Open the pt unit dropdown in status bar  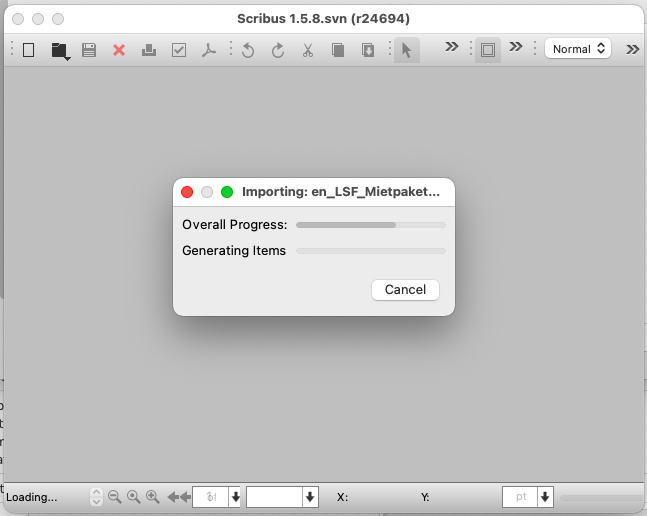point(545,496)
